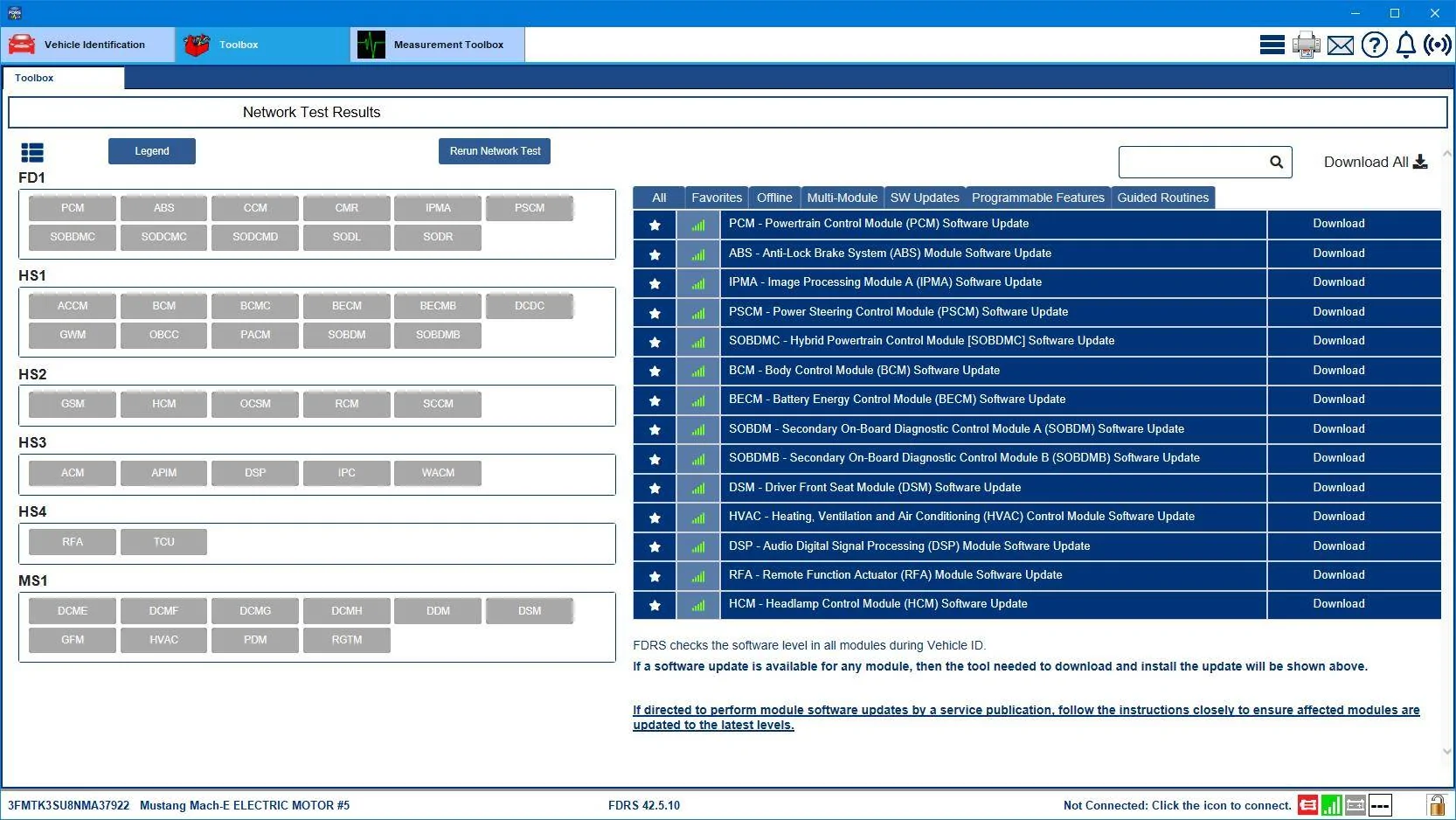Toggle favorite star for HCM Headlamp update
The width and height of the screenshot is (1456, 820).
tap(655, 605)
